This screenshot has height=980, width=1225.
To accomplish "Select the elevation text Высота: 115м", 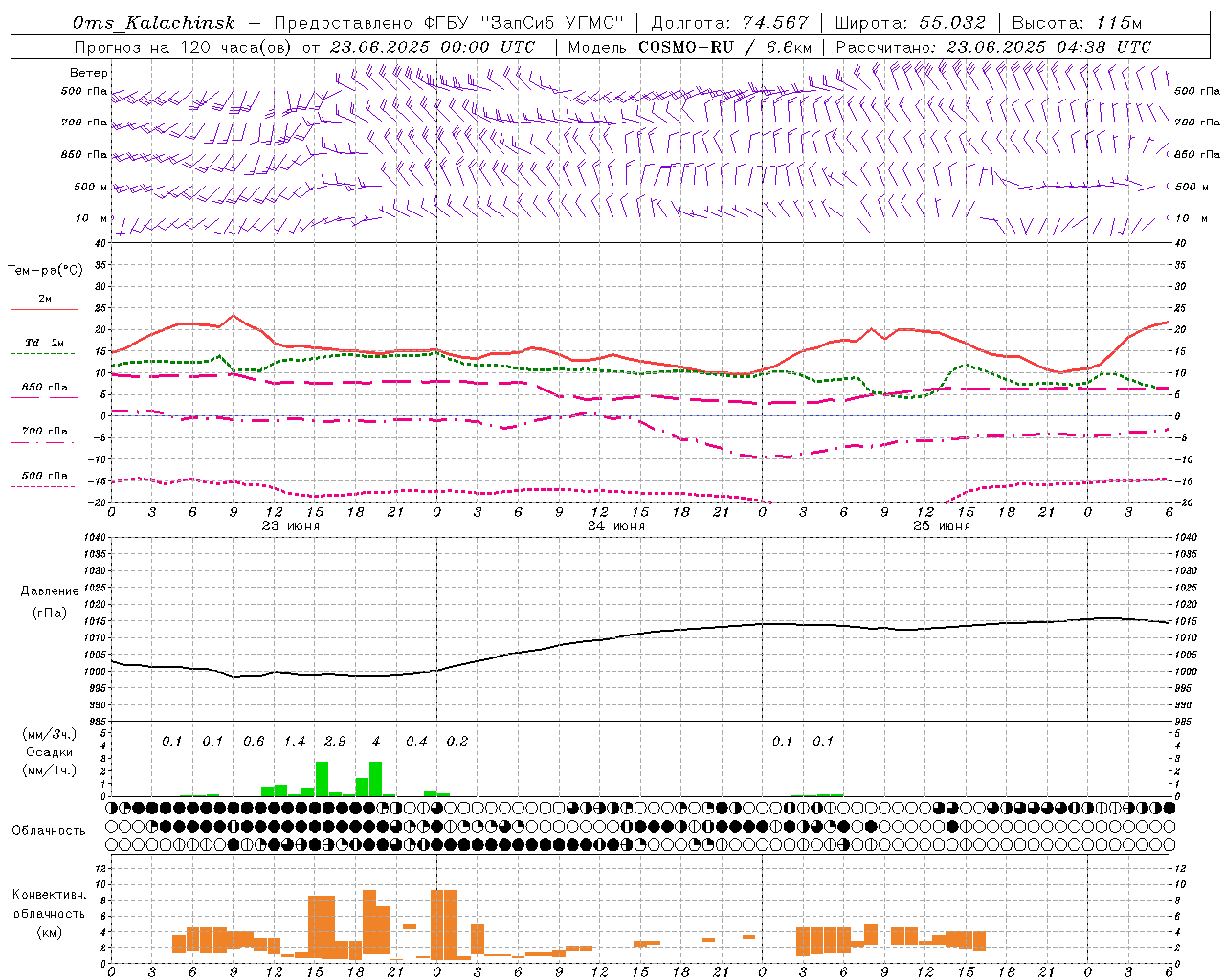I will [x=1077, y=23].
